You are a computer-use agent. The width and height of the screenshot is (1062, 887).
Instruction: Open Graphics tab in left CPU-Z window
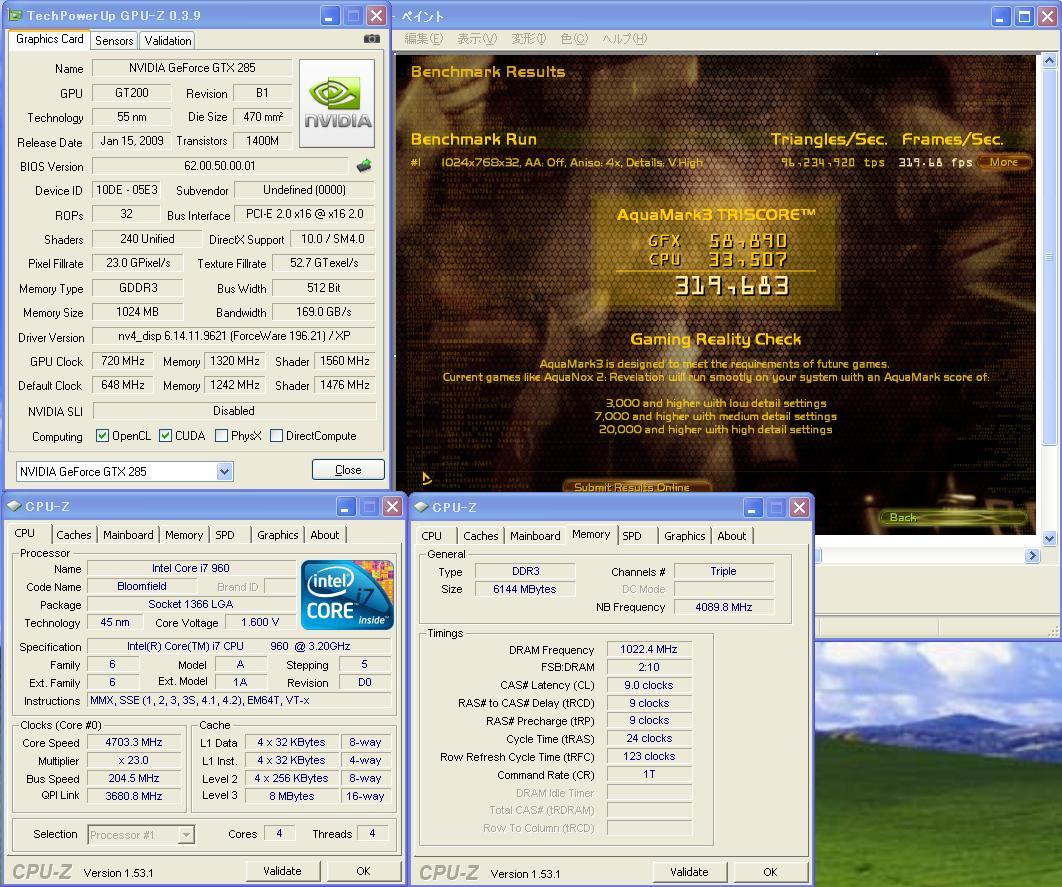coord(277,535)
